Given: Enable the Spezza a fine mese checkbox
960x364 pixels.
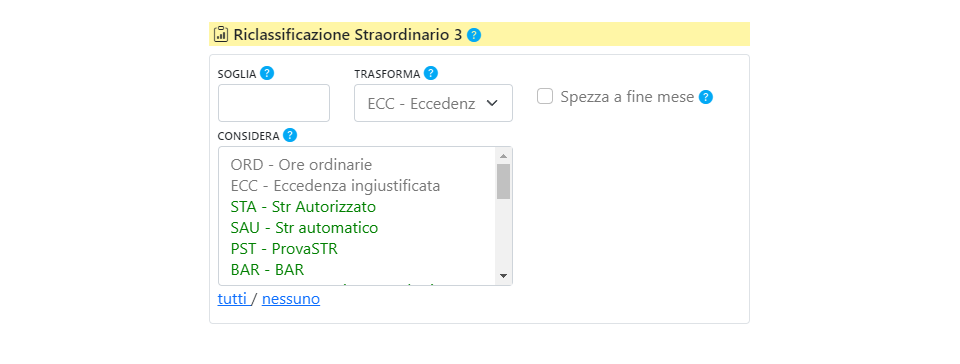Looking at the screenshot, I should (x=545, y=96).
